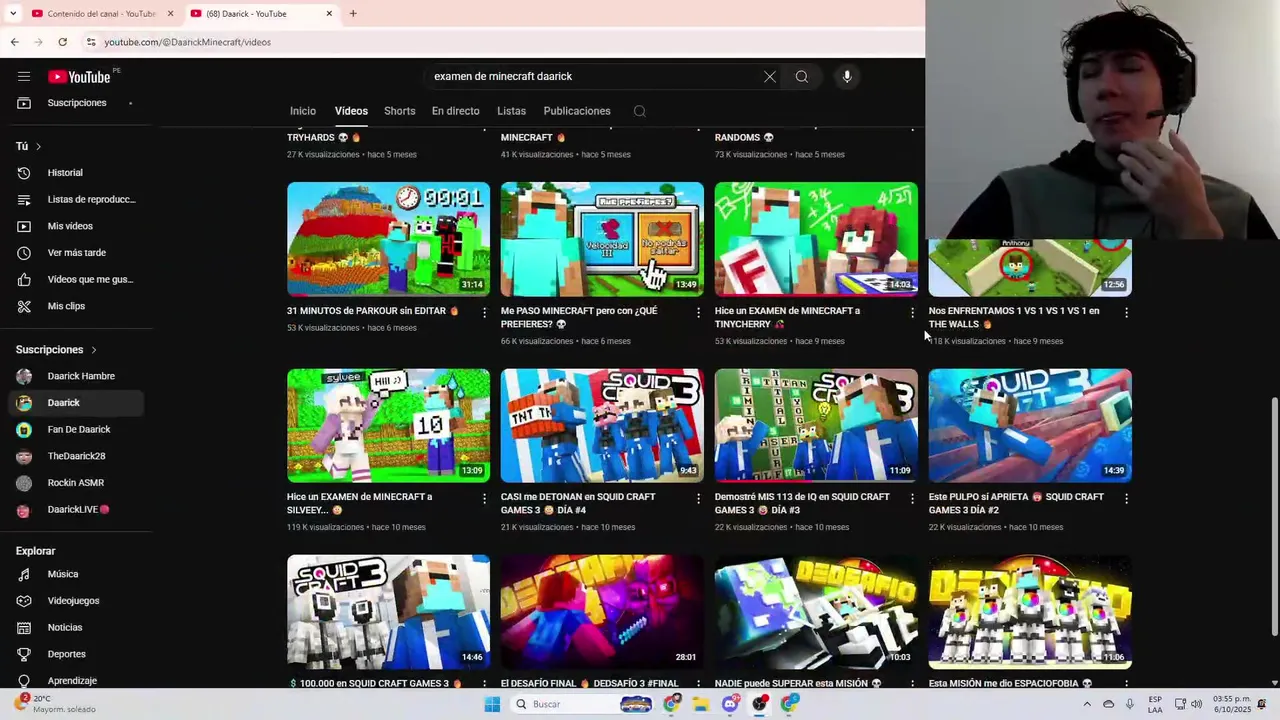Open the channel search magnifier icon
The image size is (1280, 720).
pyautogui.click(x=640, y=111)
